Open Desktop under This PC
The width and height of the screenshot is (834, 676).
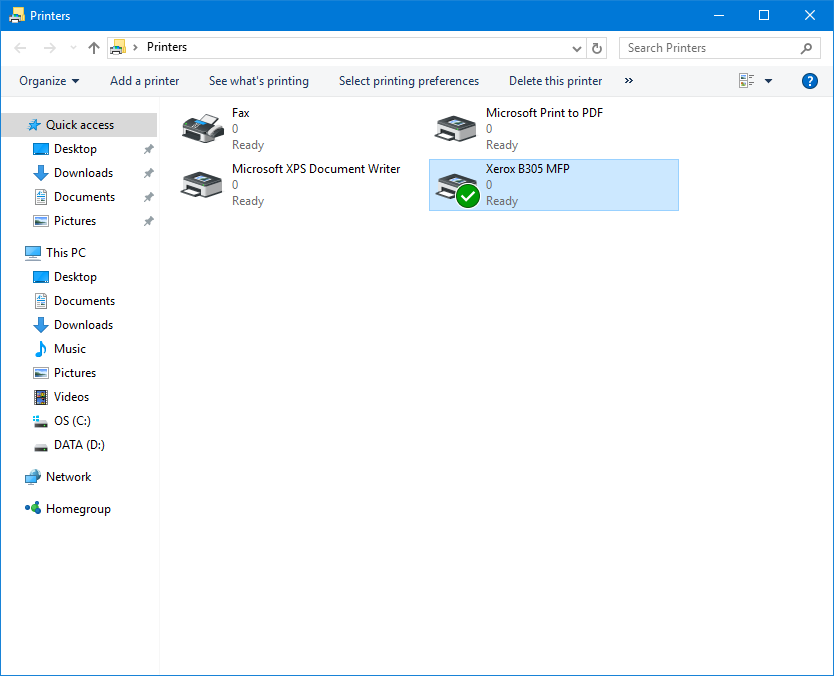pos(76,277)
